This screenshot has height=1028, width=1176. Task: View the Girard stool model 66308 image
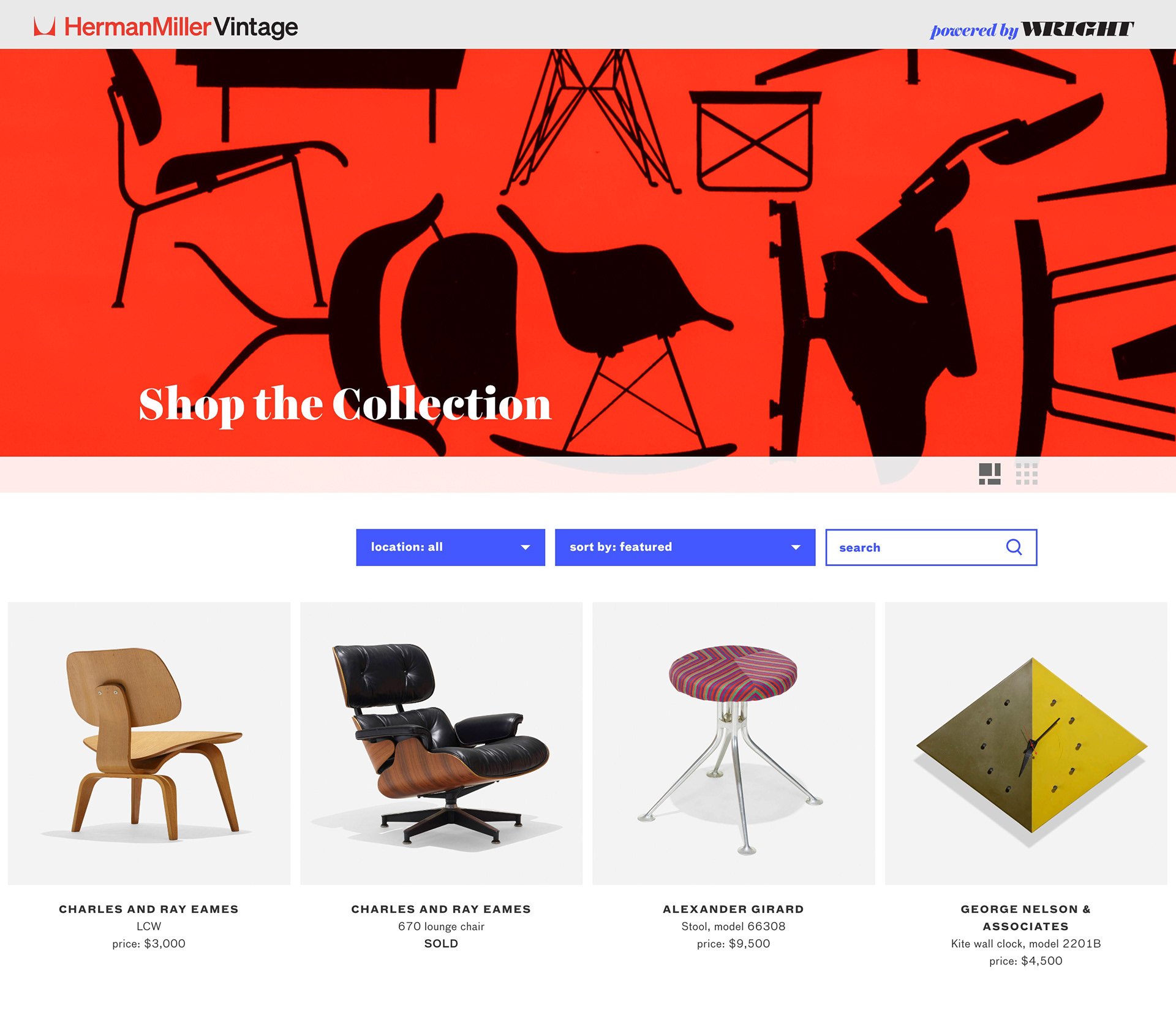tap(733, 743)
